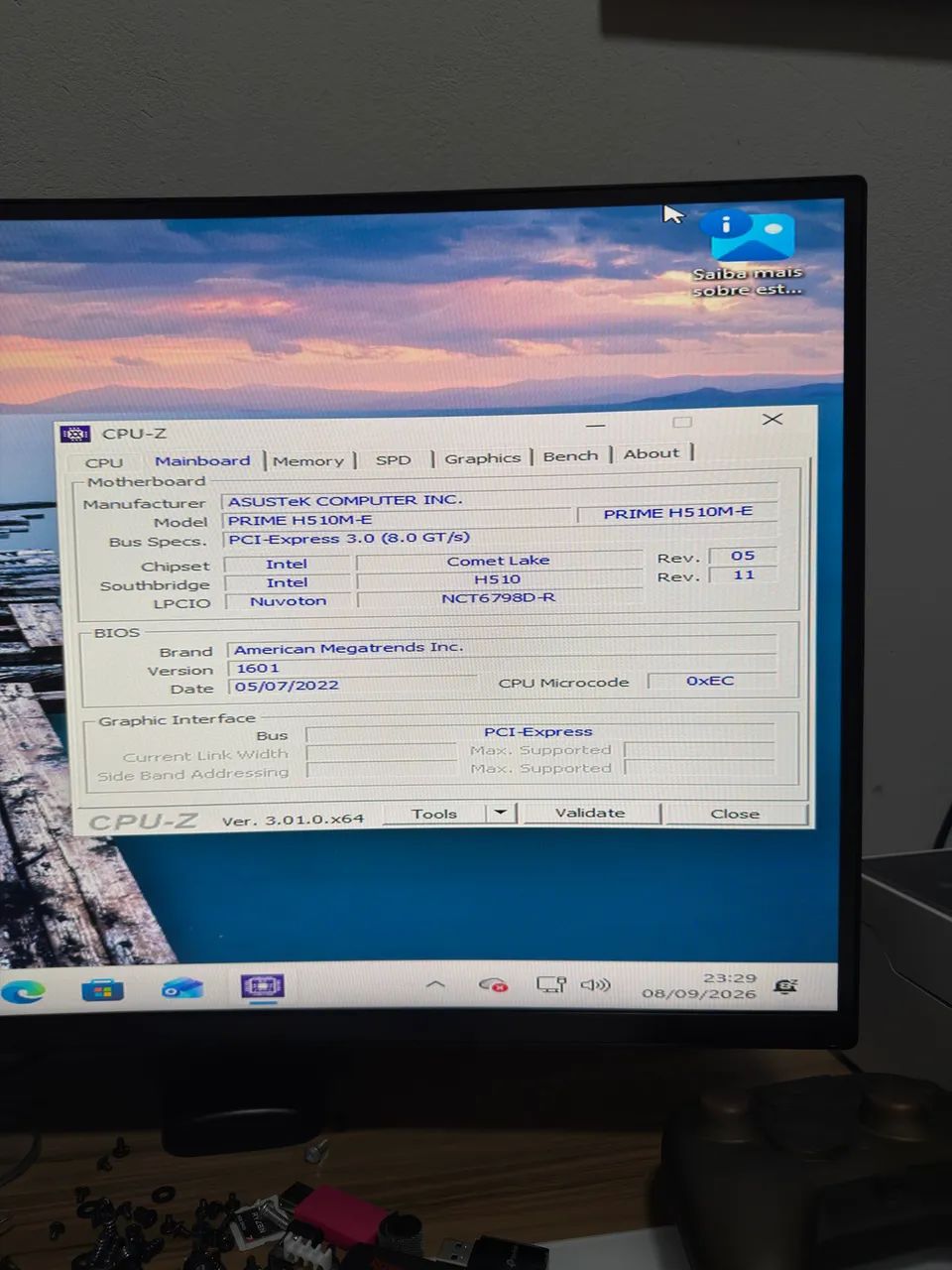Open the SPD tab
The width and height of the screenshot is (952, 1270).
pos(394,459)
